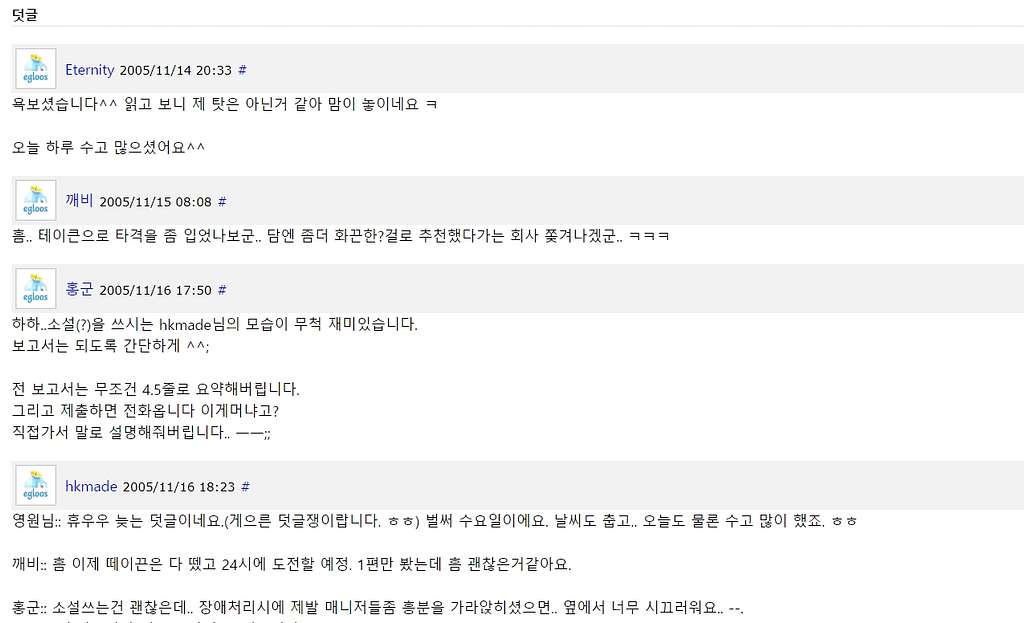Open the 깨비 commenter profile link
The height and width of the screenshot is (623, 1024).
pyautogui.click(x=80, y=201)
